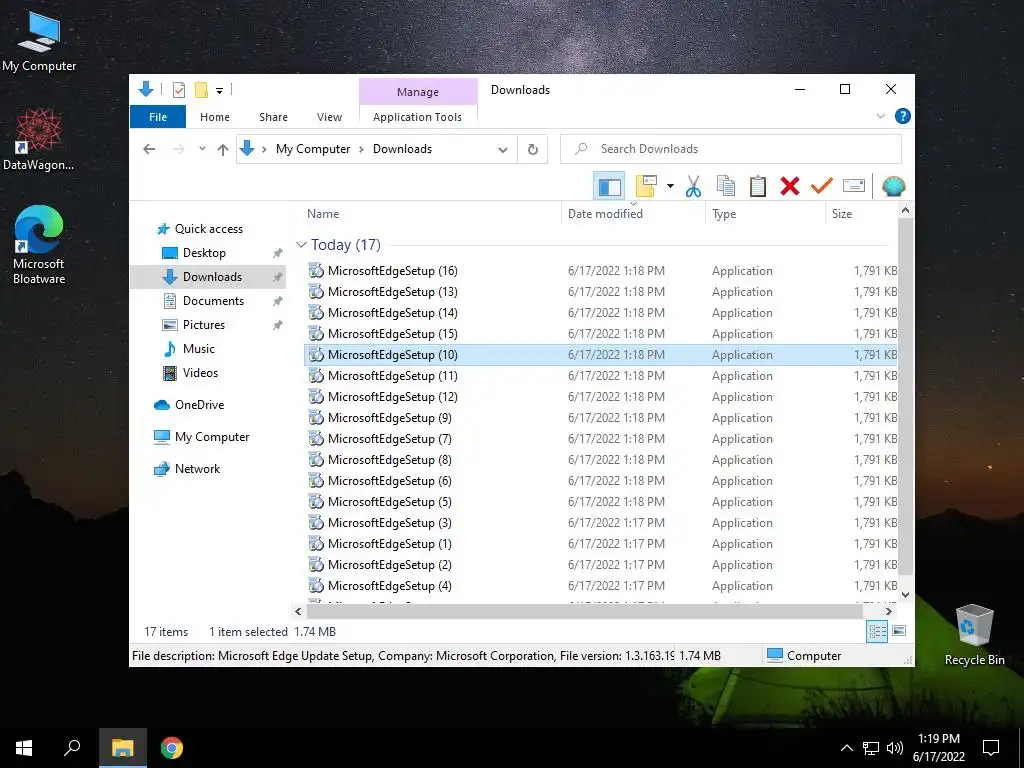
Task: Click the horizontal scrollbar left arrow
Action: coord(298,611)
